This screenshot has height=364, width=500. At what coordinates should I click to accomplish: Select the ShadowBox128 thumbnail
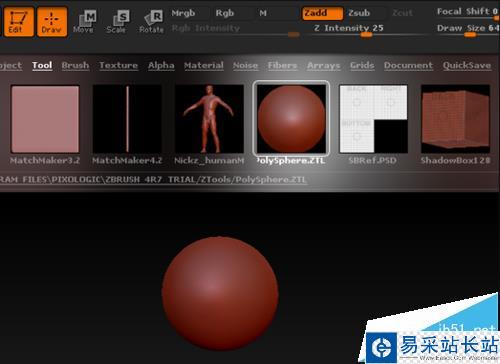(455, 119)
